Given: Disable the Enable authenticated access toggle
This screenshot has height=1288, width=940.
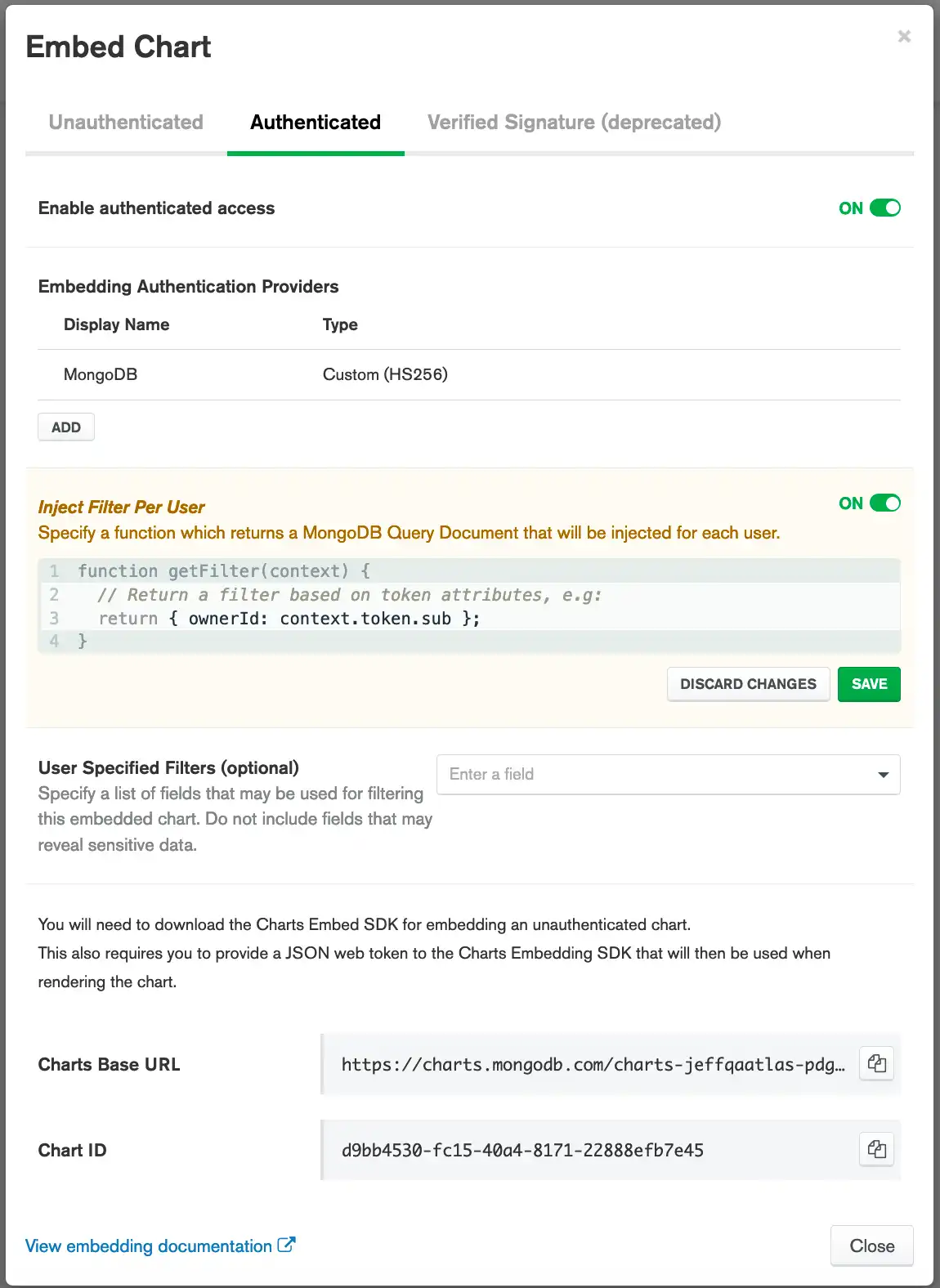Looking at the screenshot, I should coord(884,208).
